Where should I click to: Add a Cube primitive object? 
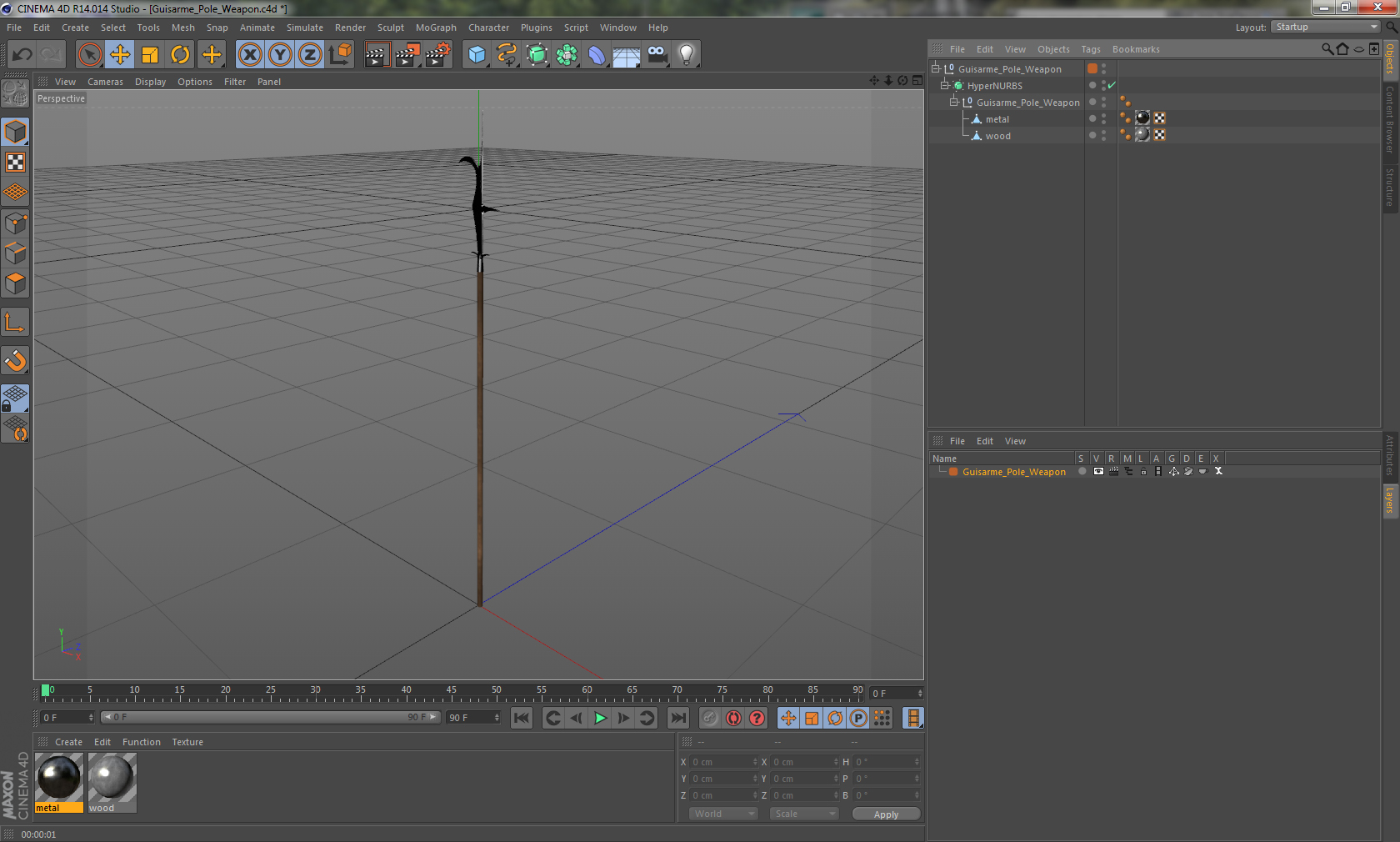coord(477,55)
